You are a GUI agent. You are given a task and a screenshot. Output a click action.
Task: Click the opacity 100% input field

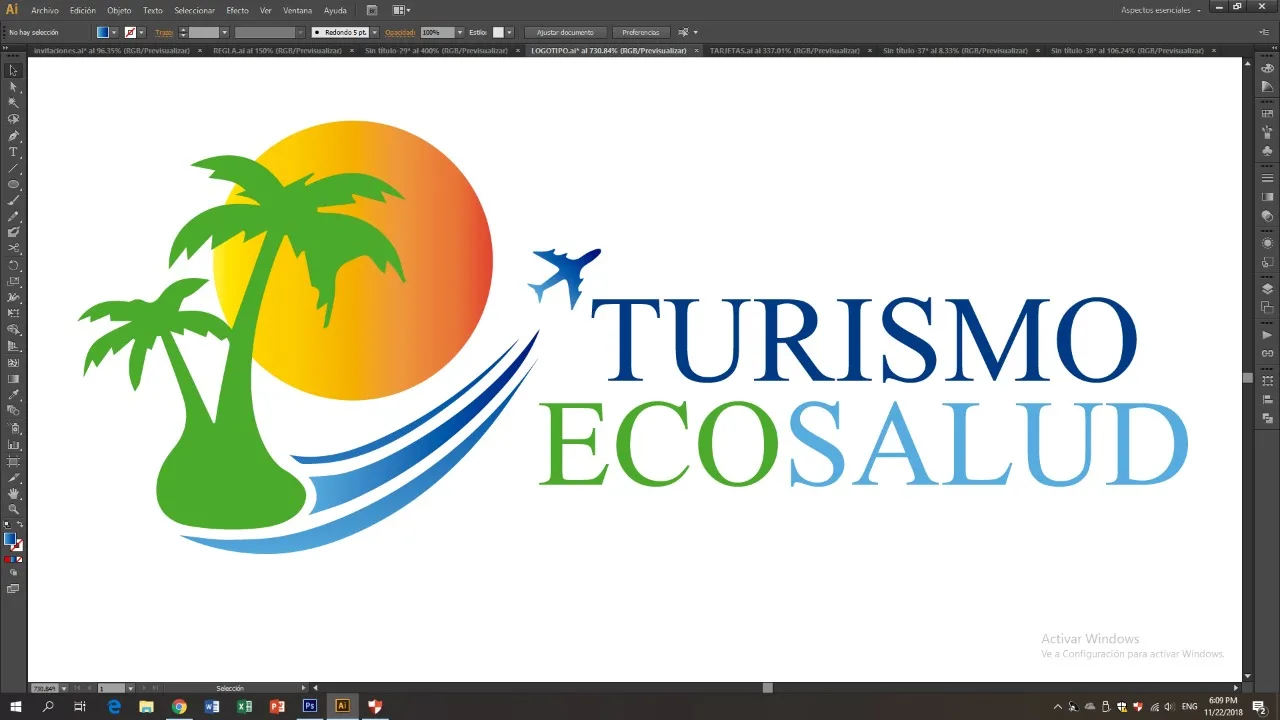(438, 32)
